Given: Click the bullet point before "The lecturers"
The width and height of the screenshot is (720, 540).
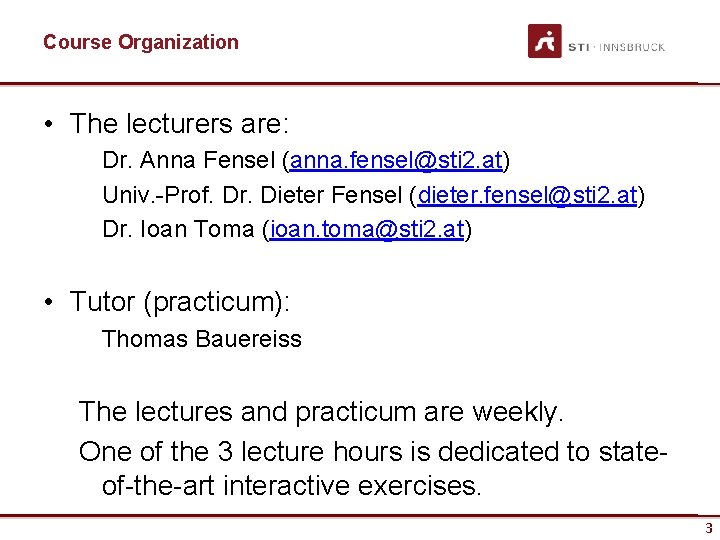Looking at the screenshot, I should click(x=49, y=124).
